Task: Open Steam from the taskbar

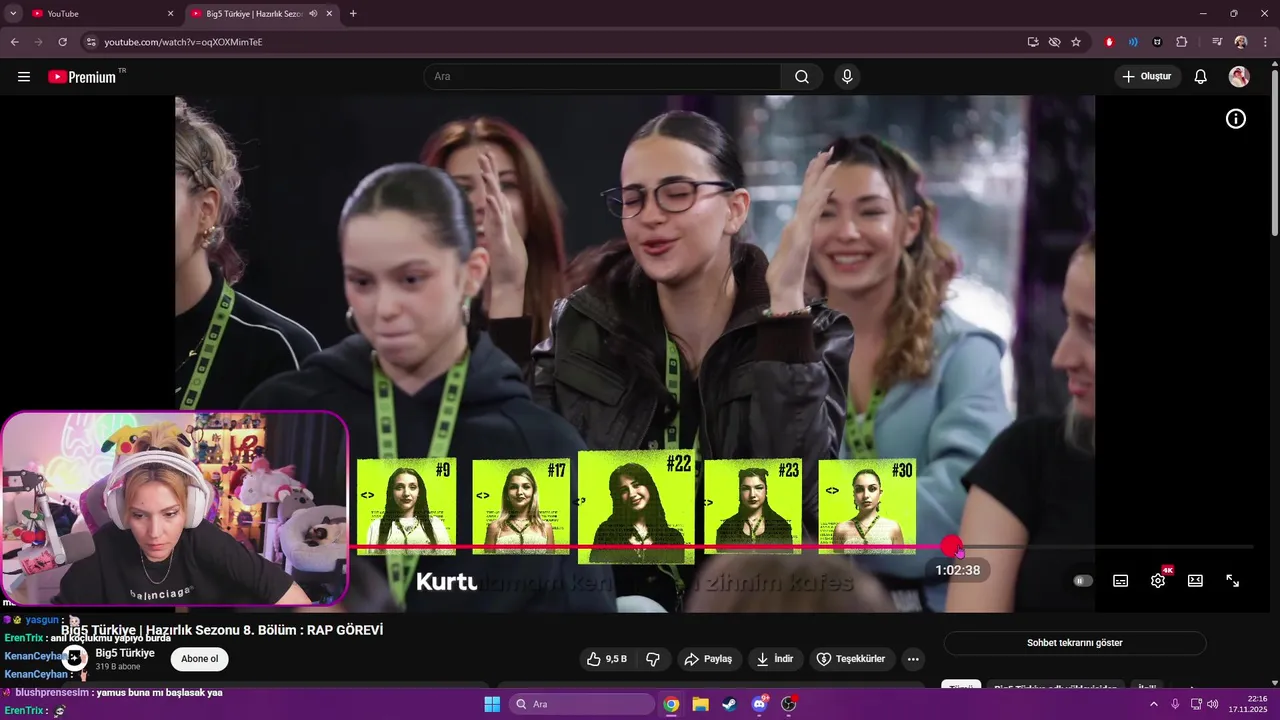Action: point(729,704)
